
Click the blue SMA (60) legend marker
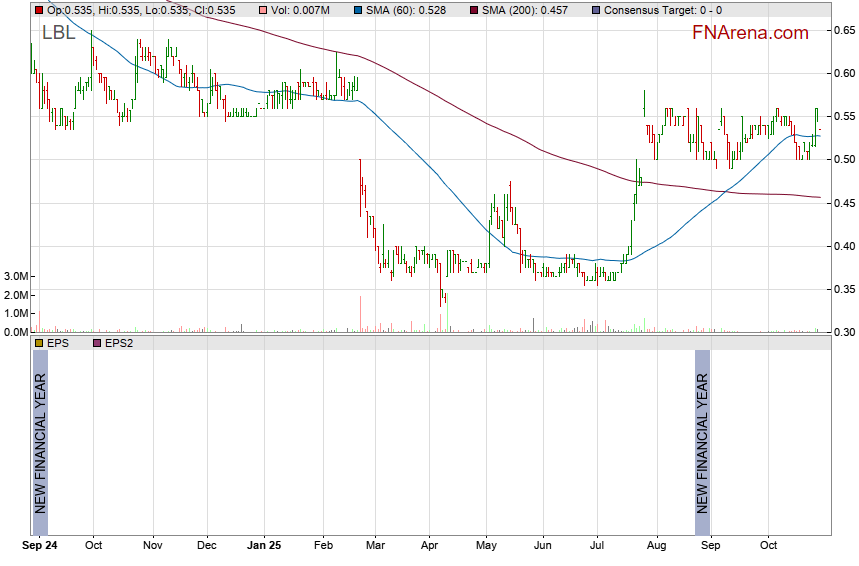click(357, 9)
